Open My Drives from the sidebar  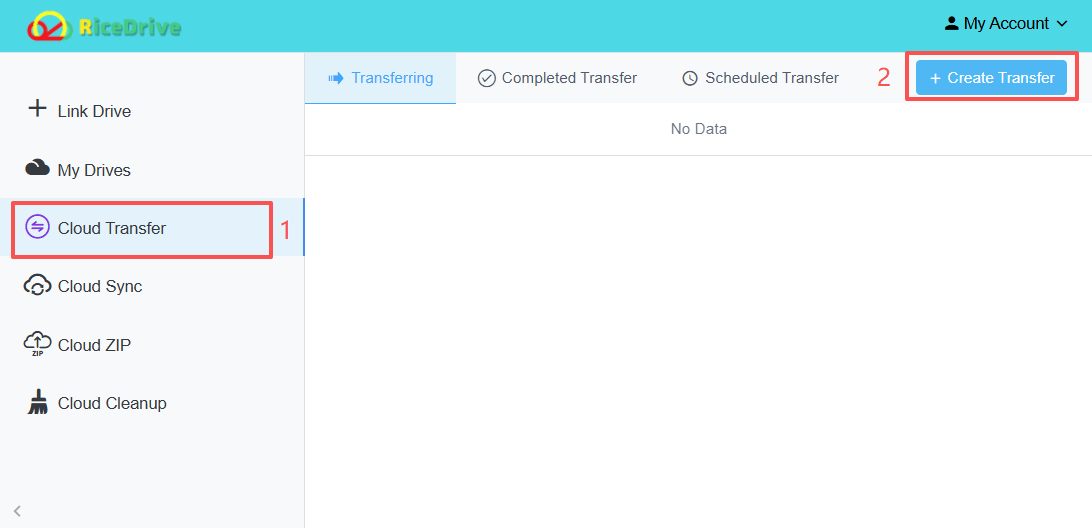(152, 169)
